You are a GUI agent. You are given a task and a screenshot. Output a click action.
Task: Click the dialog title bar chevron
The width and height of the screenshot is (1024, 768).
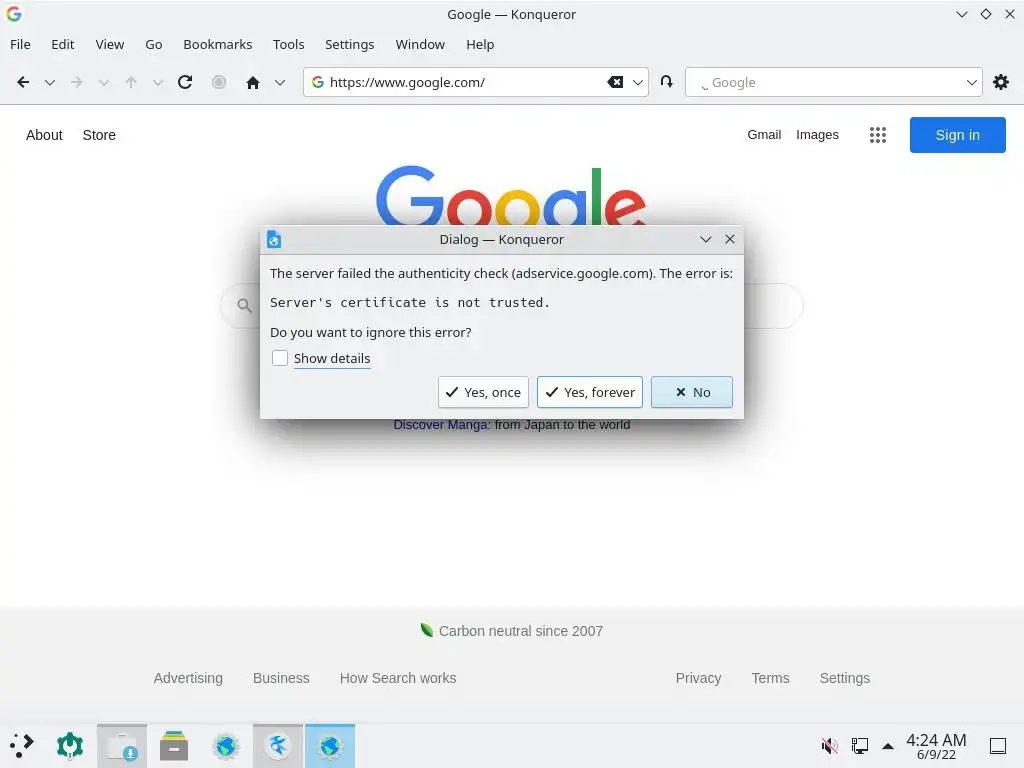pyautogui.click(x=705, y=240)
